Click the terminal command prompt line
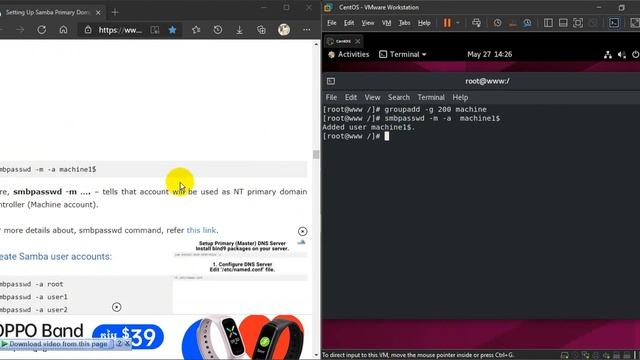Image resolution: width=640 pixels, height=360 pixels. [356, 136]
